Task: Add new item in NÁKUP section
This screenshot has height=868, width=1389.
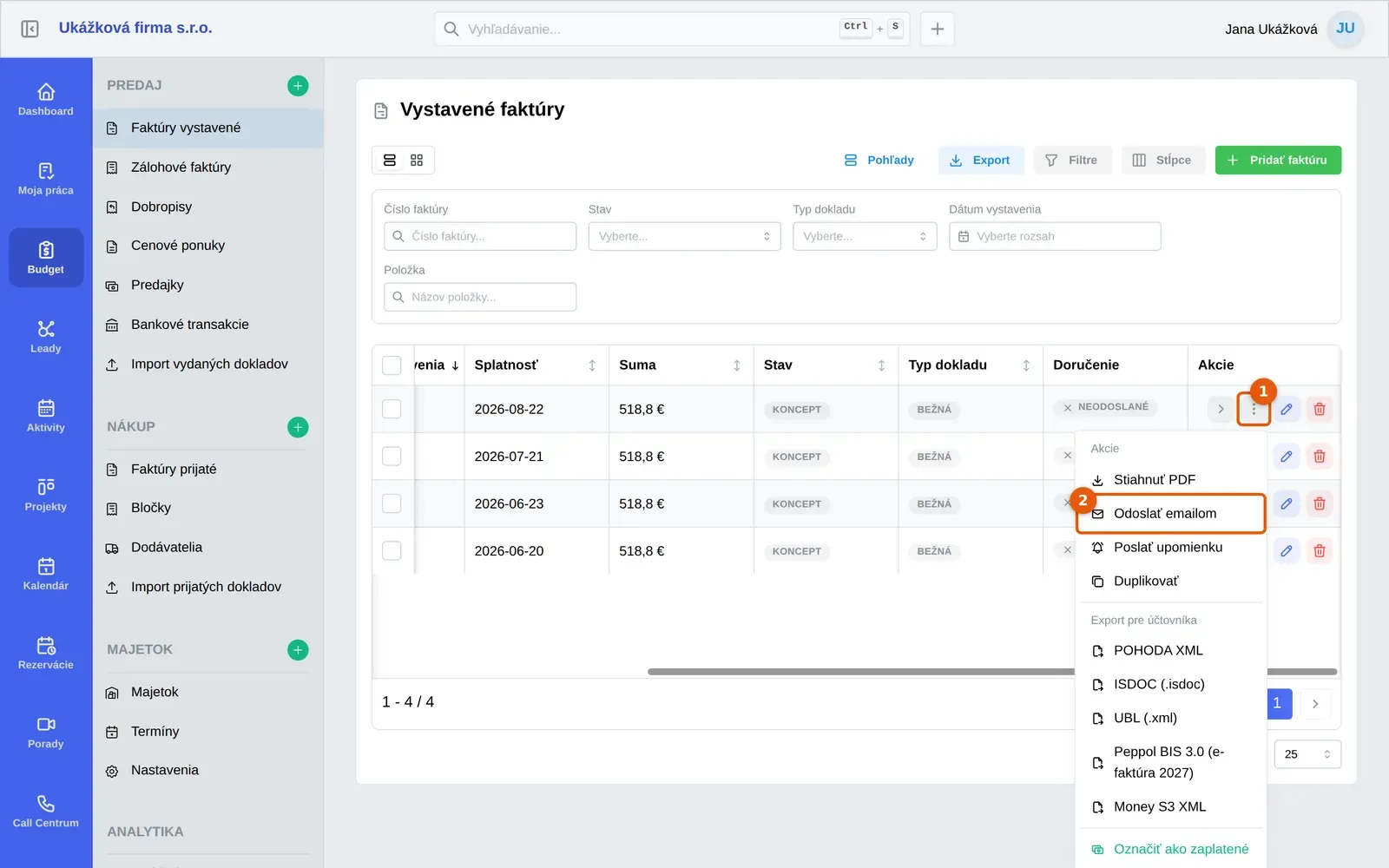Action: coord(298,427)
